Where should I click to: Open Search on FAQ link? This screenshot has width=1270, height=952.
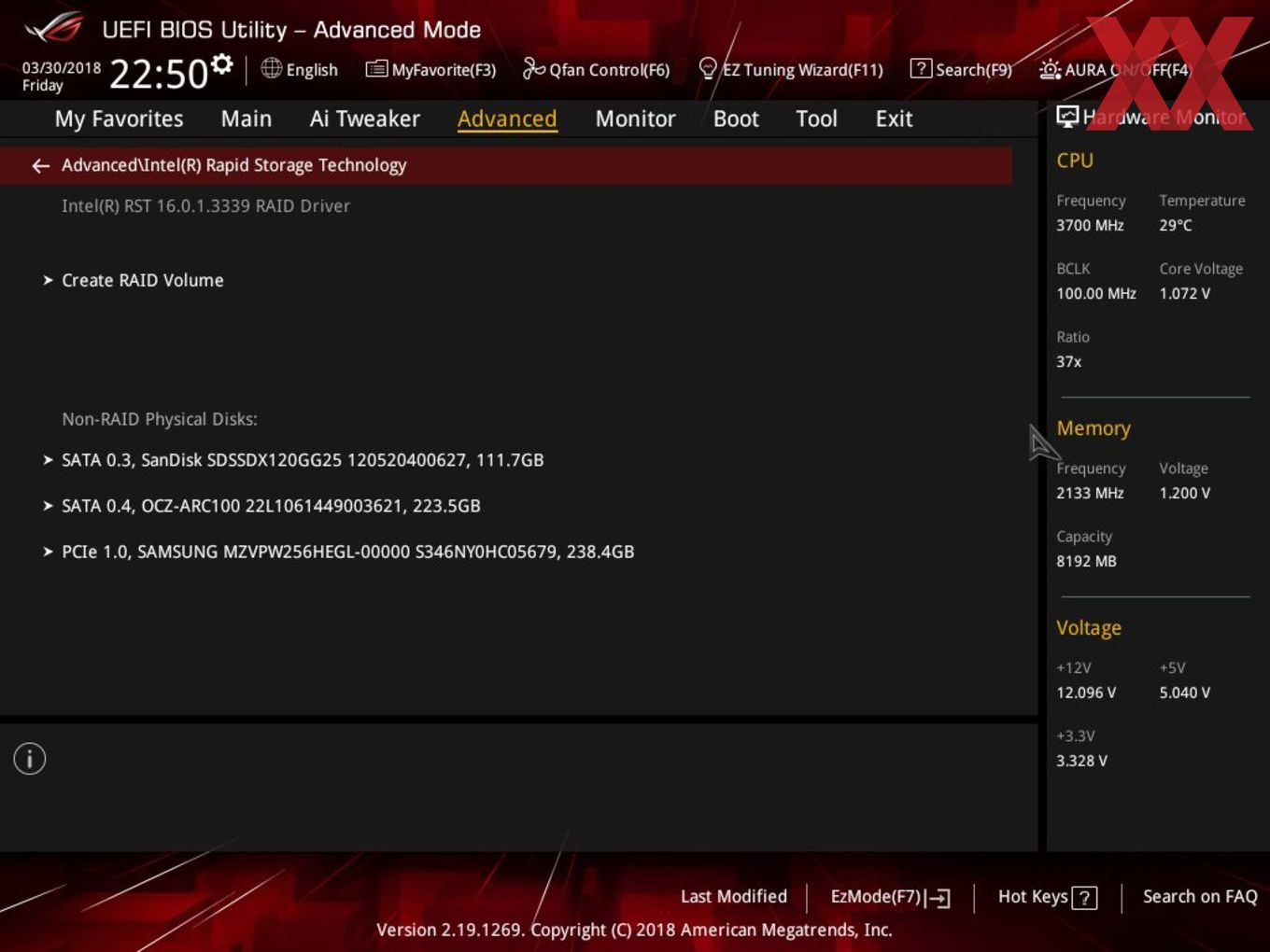[1200, 896]
